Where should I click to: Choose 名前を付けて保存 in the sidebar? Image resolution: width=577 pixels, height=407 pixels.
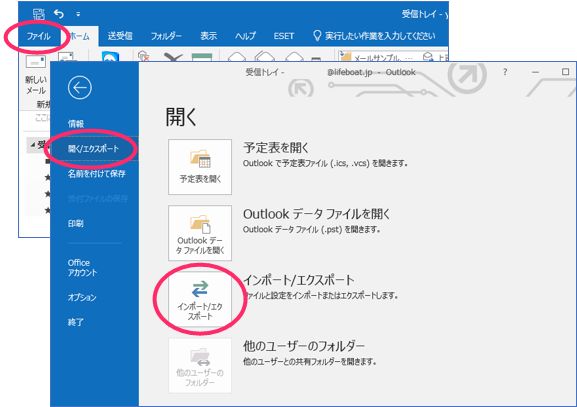pos(96,174)
